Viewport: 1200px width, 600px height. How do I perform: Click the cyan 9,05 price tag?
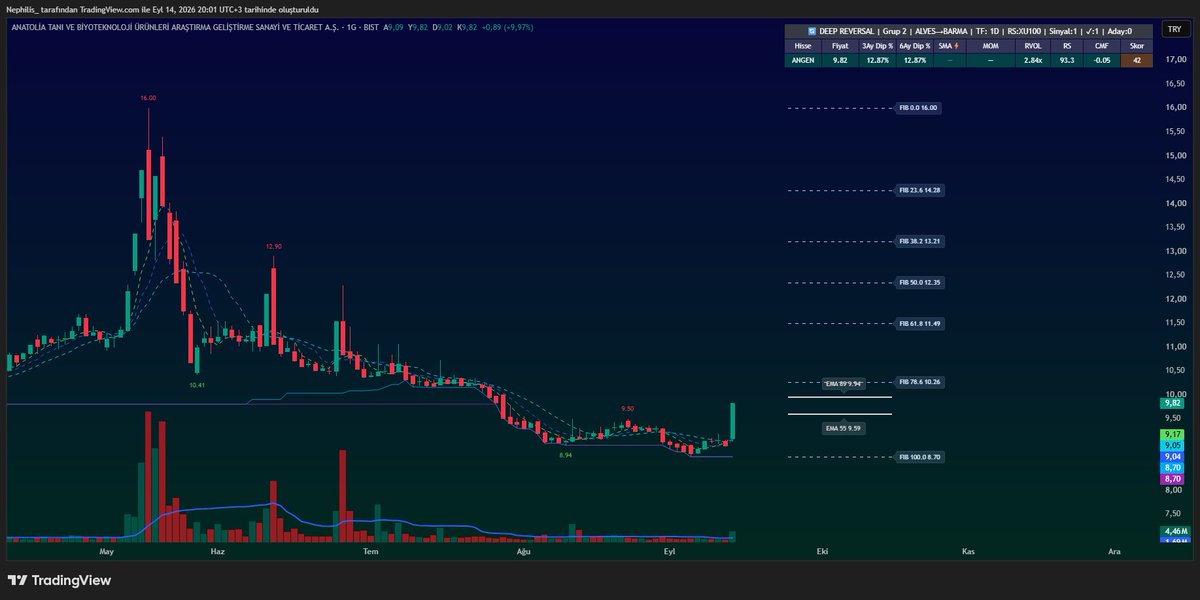tap(1172, 445)
